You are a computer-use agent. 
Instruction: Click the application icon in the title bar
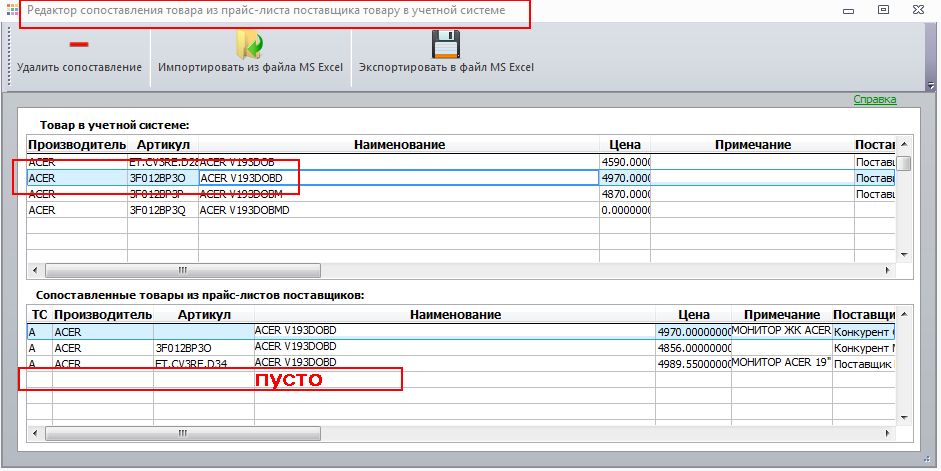[11, 10]
